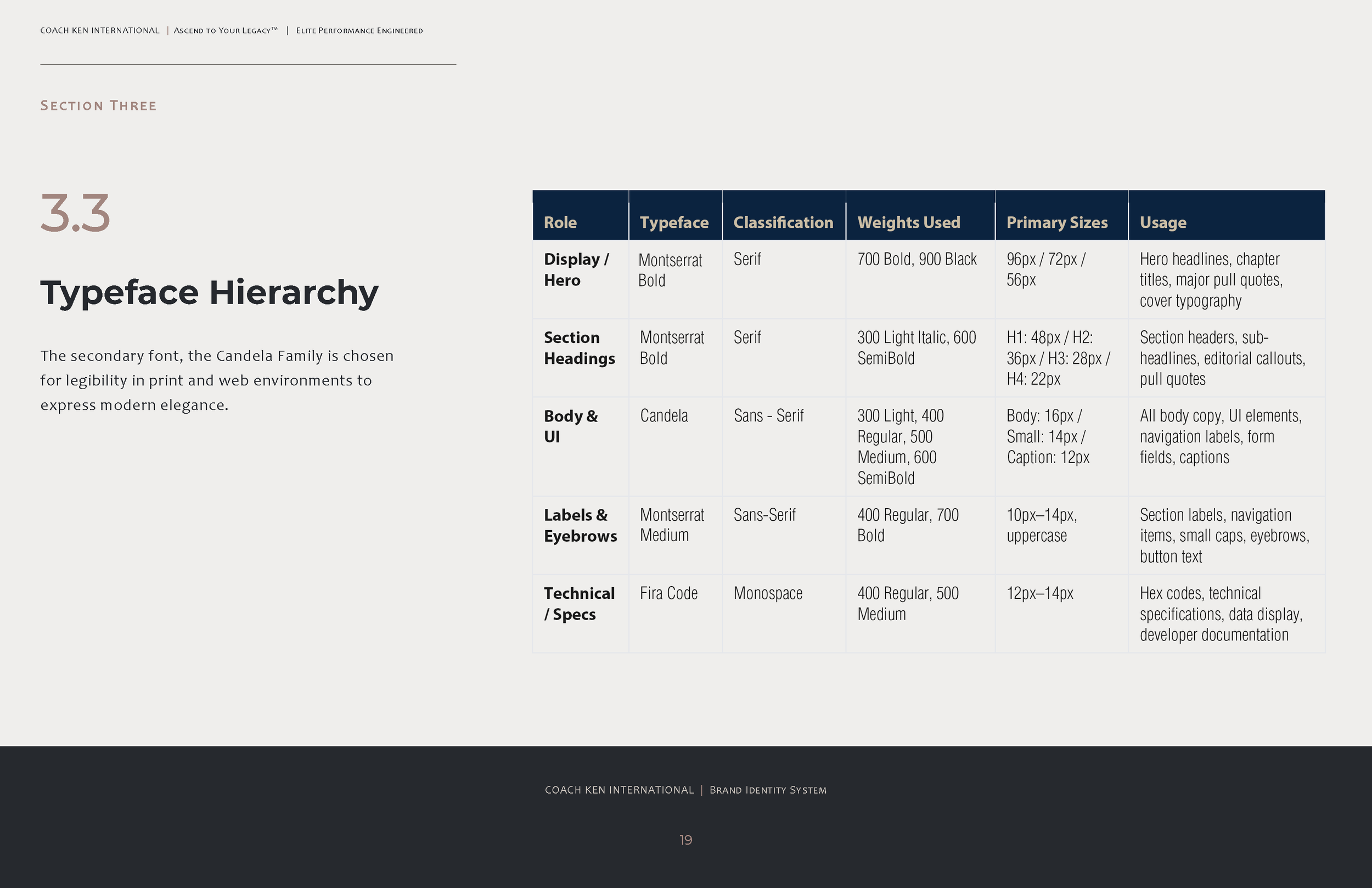Image resolution: width=1372 pixels, height=888 pixels.
Task: Click the 'Brand Identity System' footer text
Action: coord(768,790)
